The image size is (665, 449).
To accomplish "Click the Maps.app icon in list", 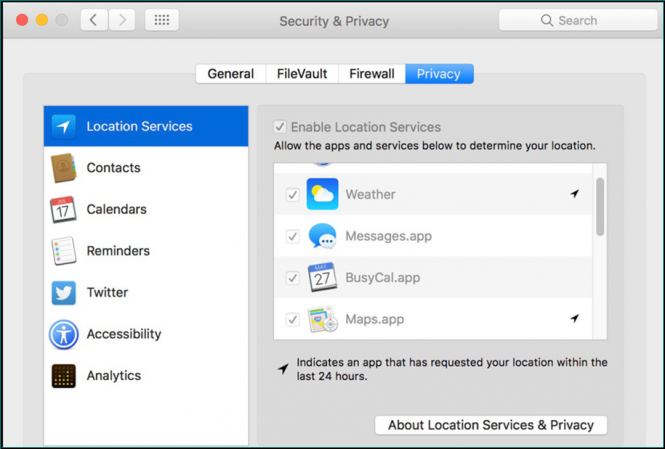I will [322, 320].
